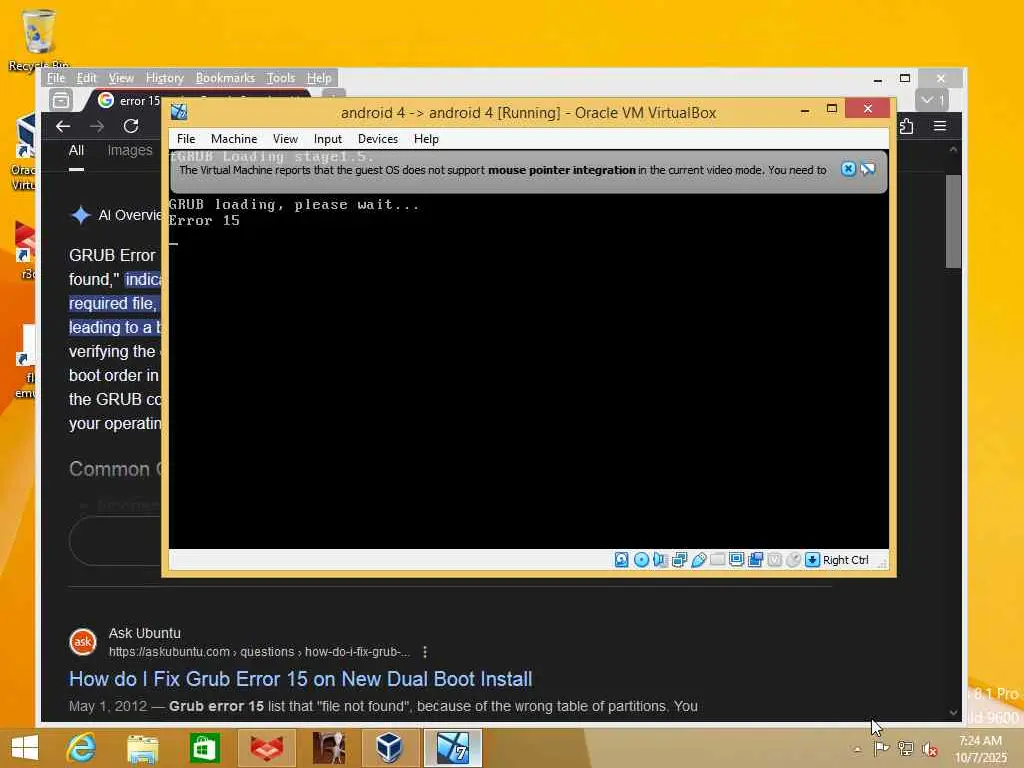Click audio indicator in VirtualBox status bar

click(x=660, y=560)
